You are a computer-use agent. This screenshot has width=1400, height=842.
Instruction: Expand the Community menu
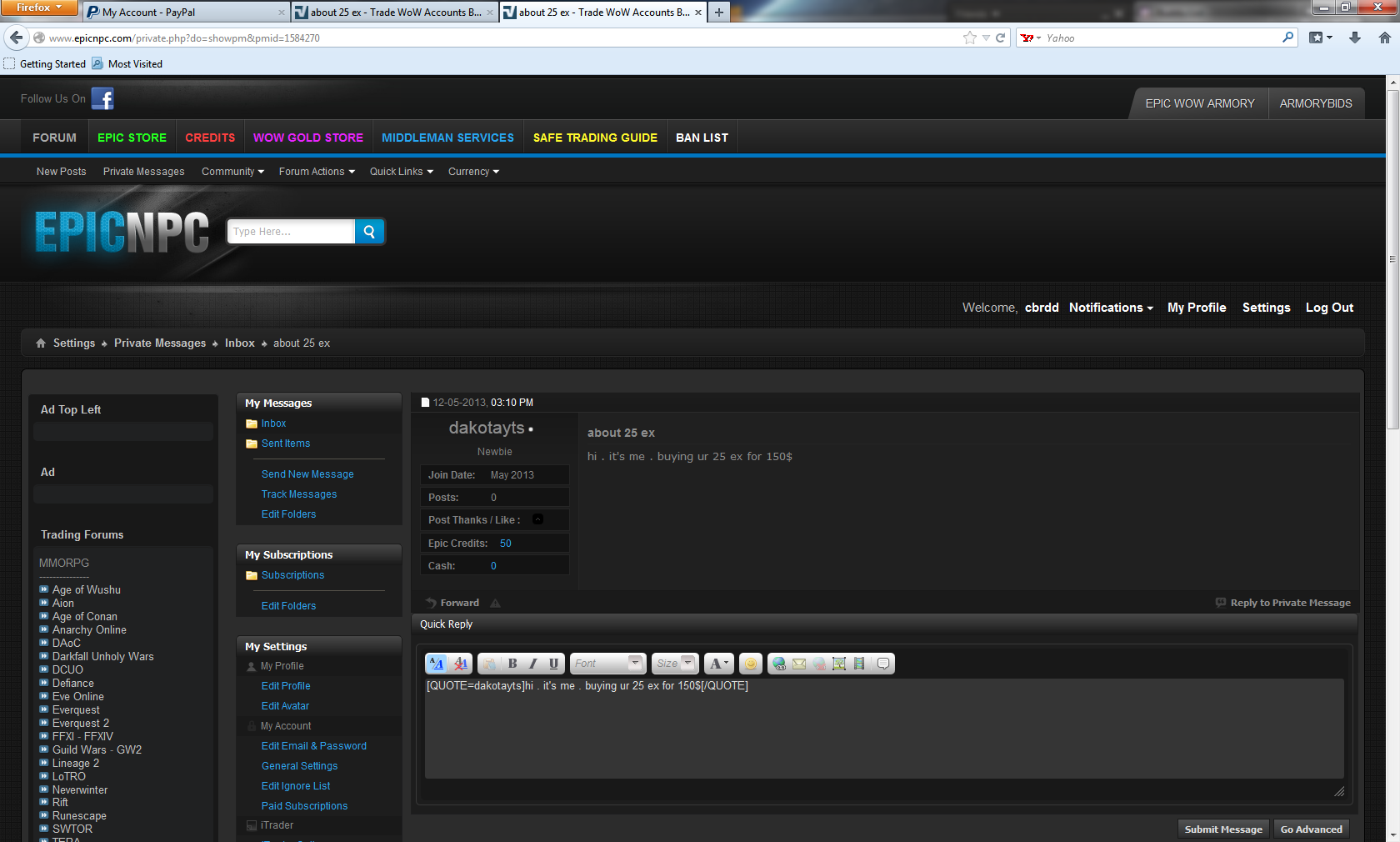(232, 172)
